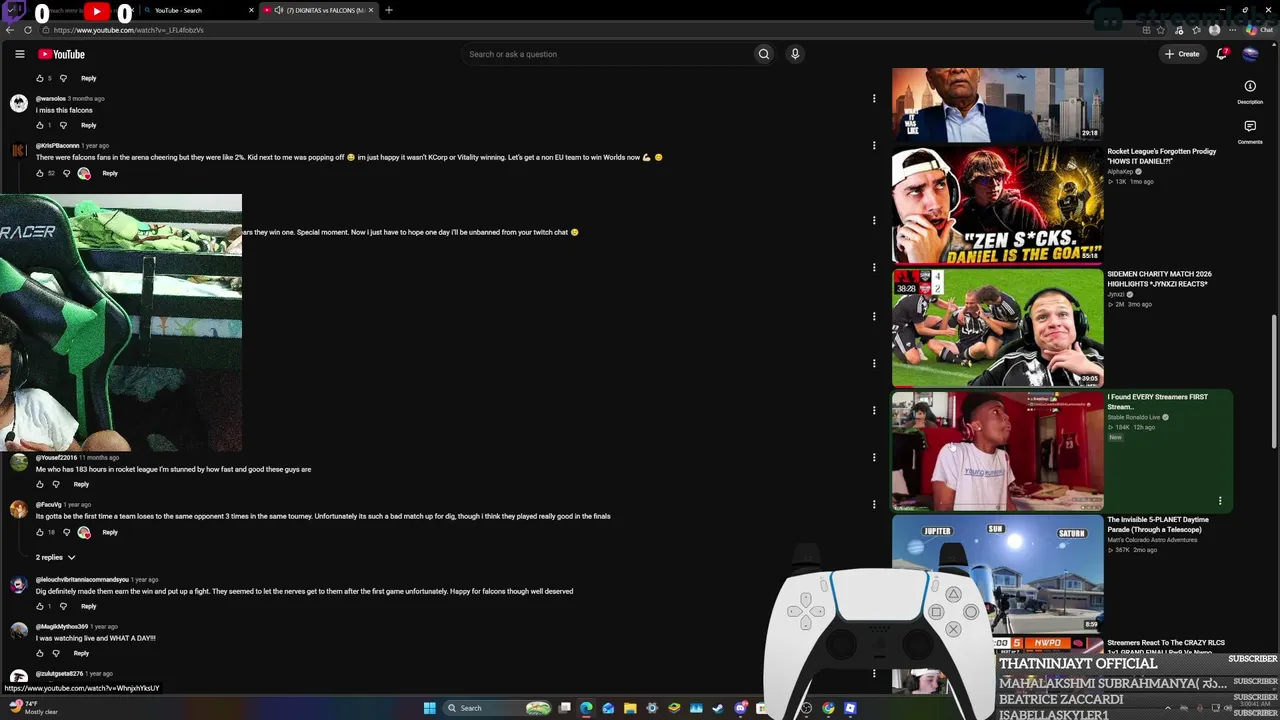Screen dimensions: 1280x720
Task: Reply to the @KrispBaconnn comment
Action: pos(110,173)
